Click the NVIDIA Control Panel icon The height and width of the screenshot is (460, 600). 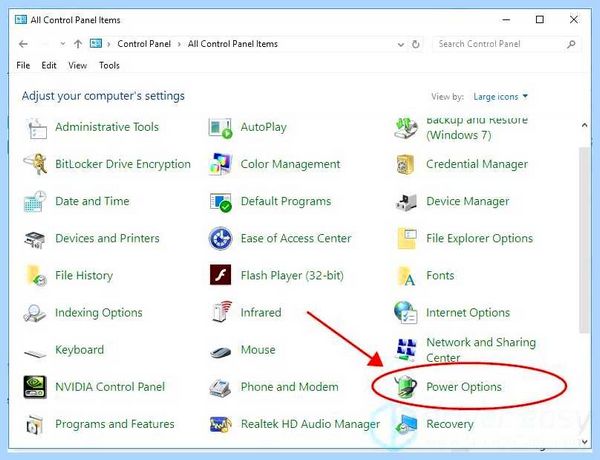[x=35, y=387]
